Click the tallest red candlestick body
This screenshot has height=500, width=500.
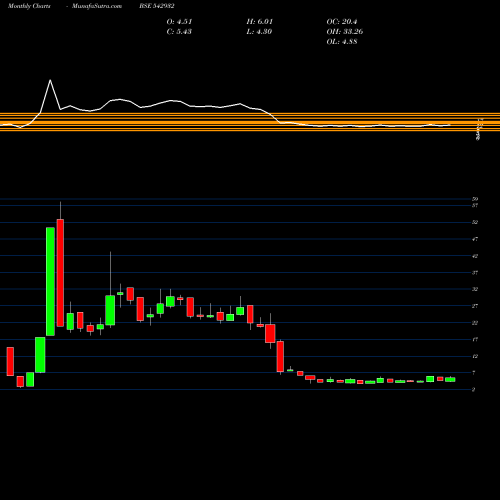coord(60,273)
